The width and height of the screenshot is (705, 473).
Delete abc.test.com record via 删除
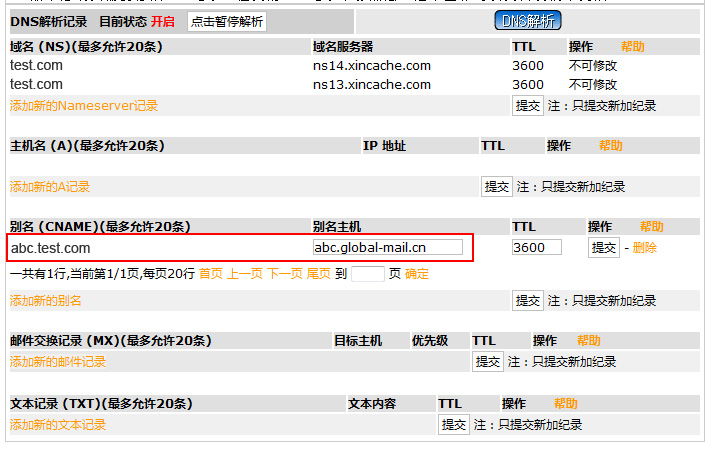coord(645,248)
